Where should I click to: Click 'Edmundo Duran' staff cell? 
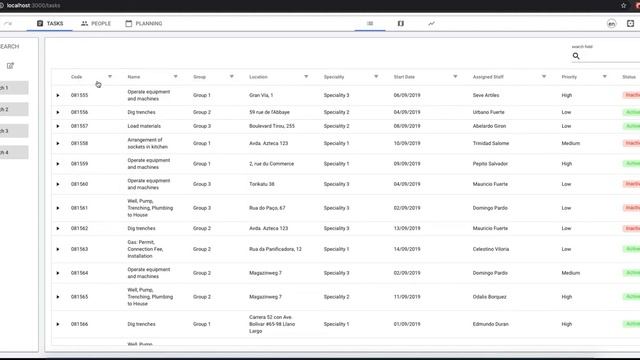coord(490,324)
